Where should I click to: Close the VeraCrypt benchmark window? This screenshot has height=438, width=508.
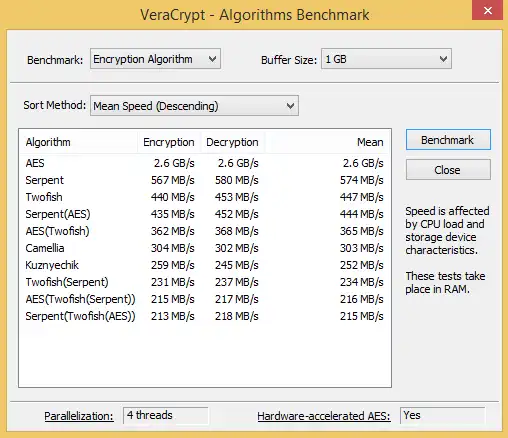488,11
